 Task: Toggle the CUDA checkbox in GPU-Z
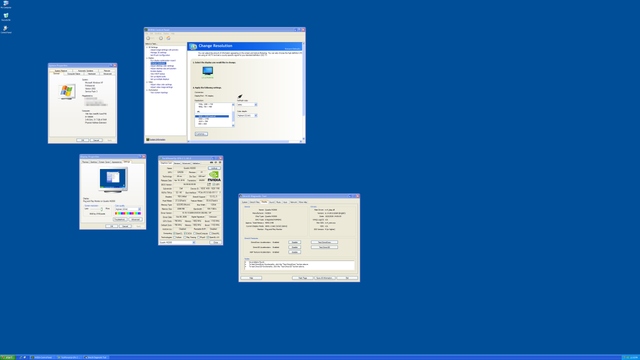point(185,233)
